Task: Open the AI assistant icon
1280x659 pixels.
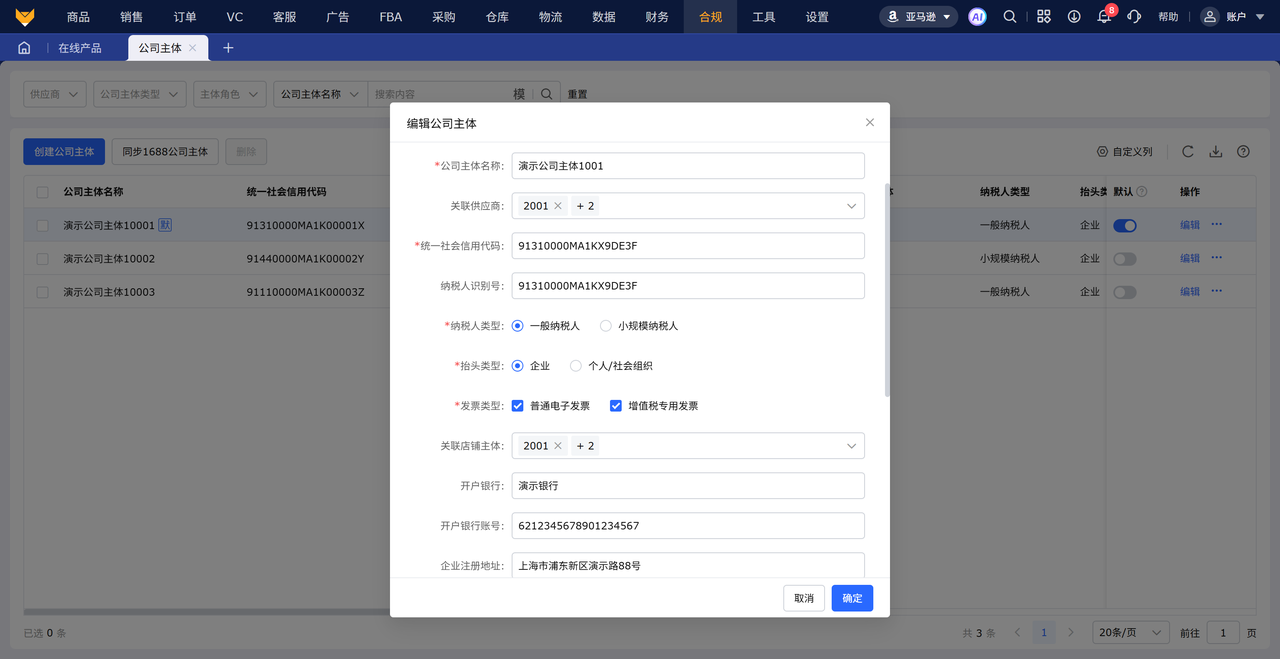Action: (x=977, y=17)
